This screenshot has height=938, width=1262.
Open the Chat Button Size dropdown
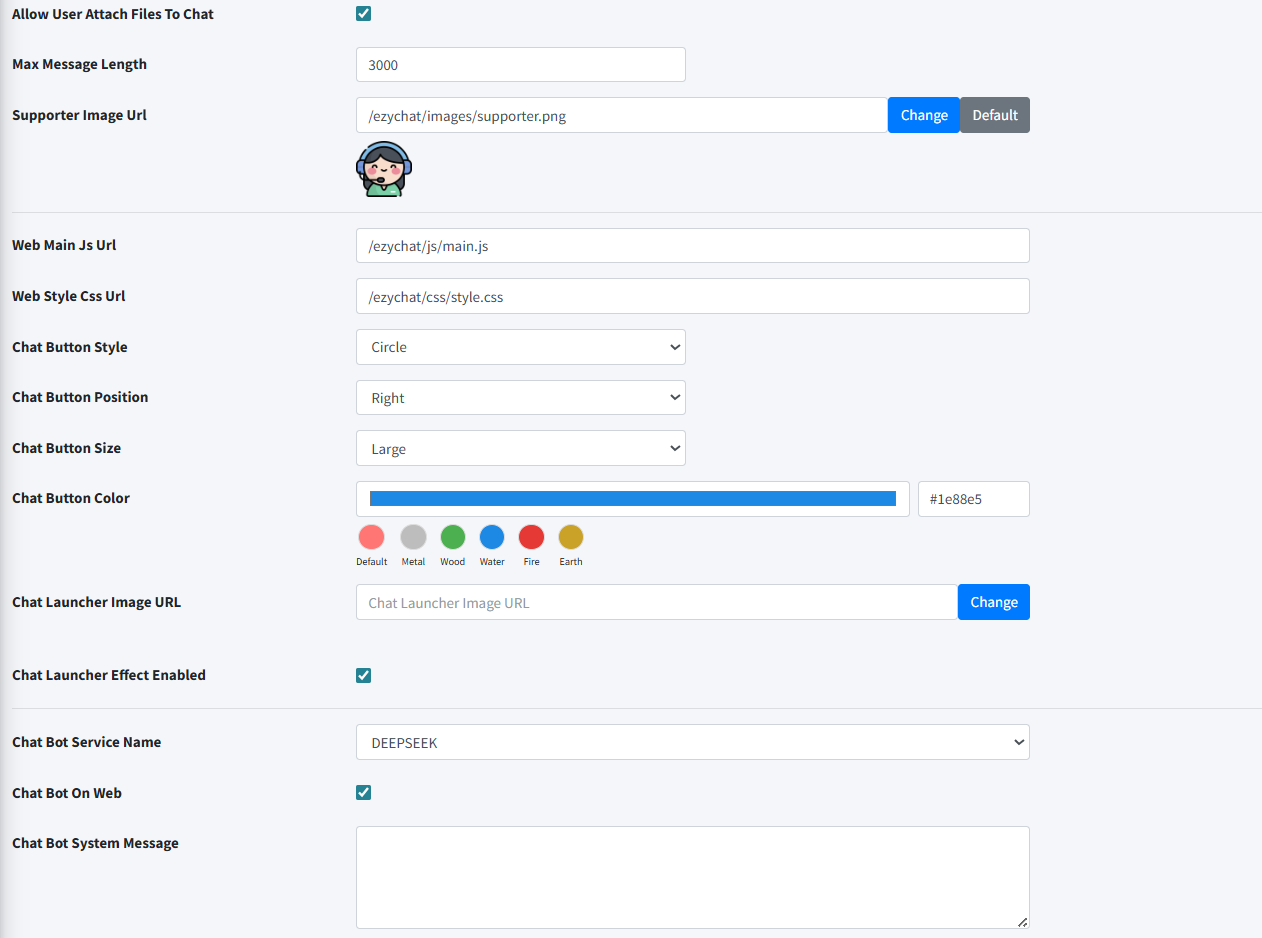(x=521, y=448)
